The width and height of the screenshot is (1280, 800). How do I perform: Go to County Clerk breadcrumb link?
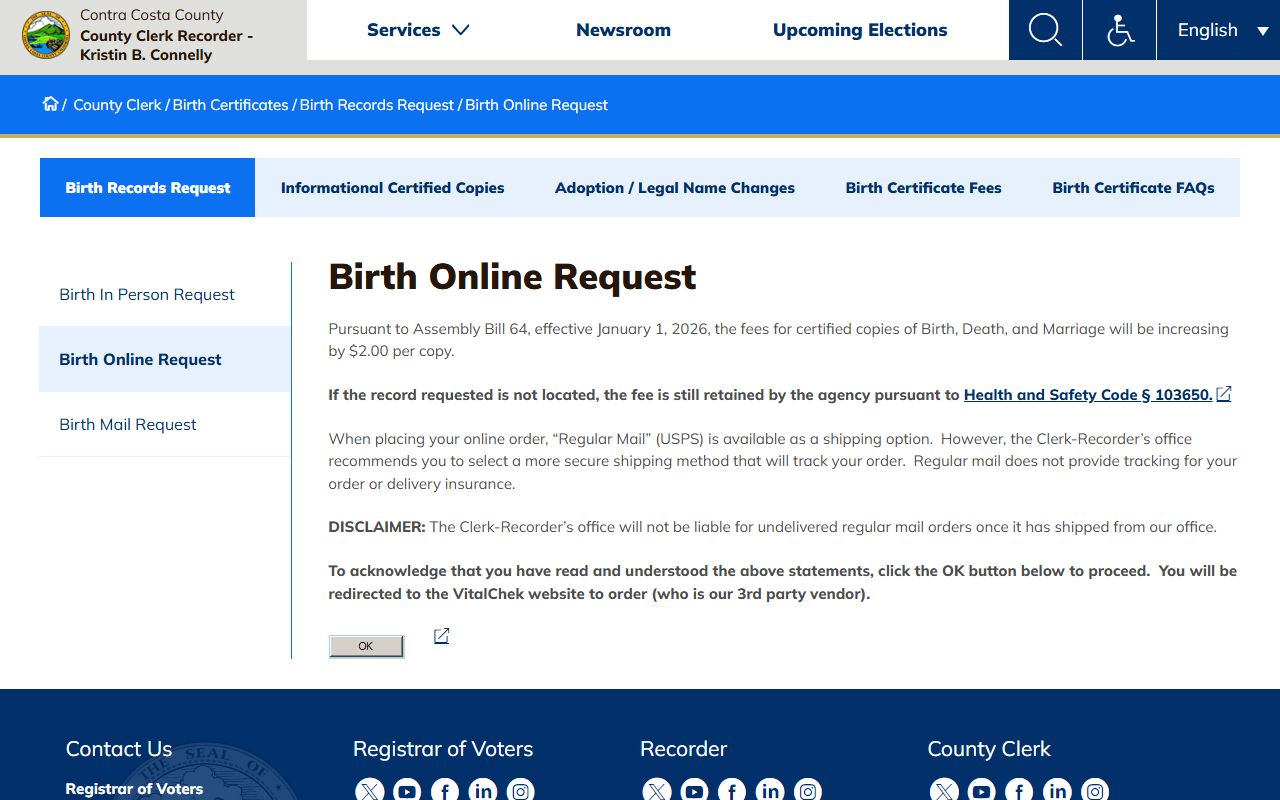pyautogui.click(x=117, y=104)
